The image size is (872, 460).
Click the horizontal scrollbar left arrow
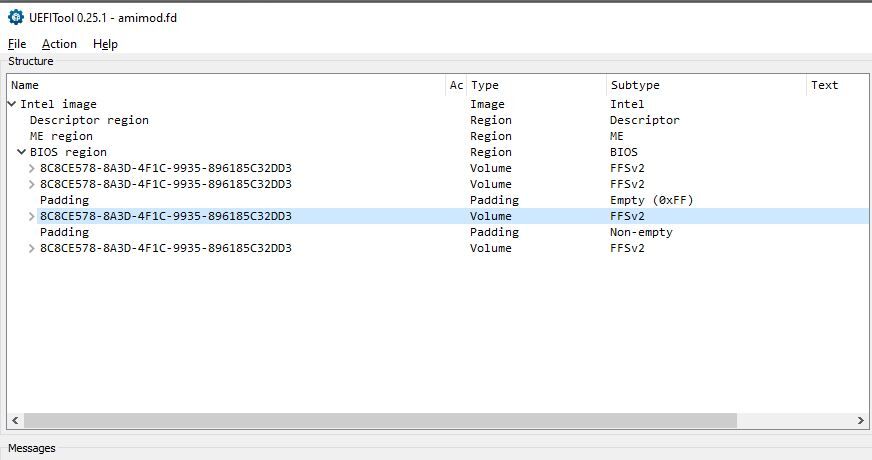pyautogui.click(x=15, y=421)
